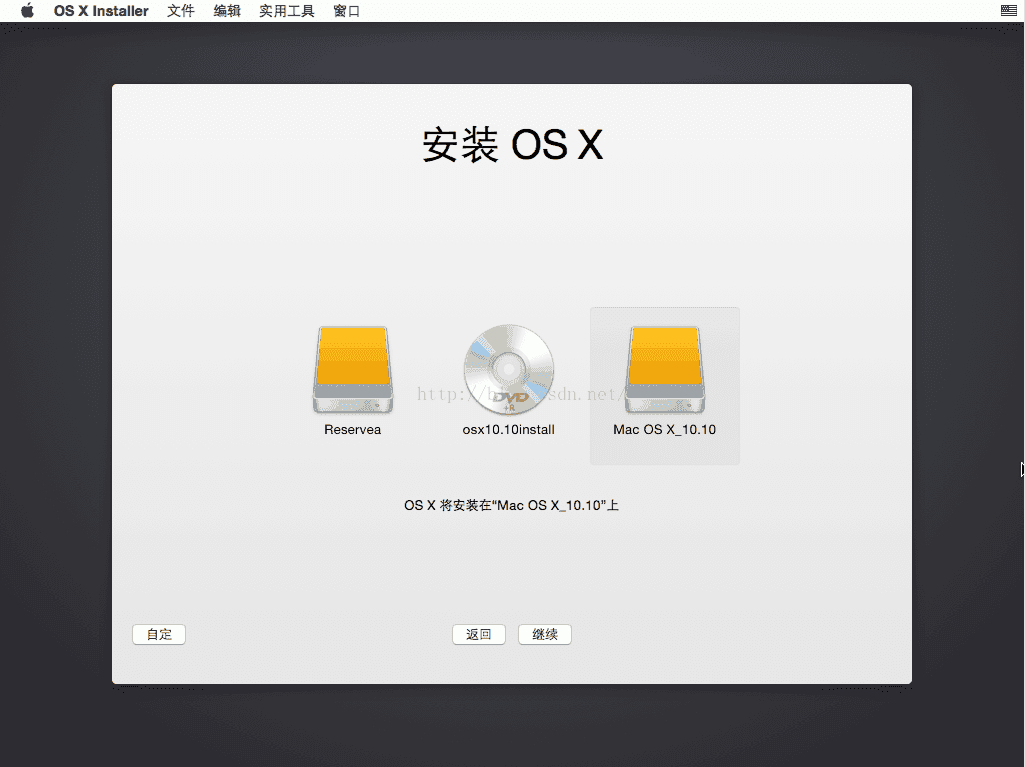1025x767 pixels.
Task: Open the 编辑 menu
Action: coord(227,11)
